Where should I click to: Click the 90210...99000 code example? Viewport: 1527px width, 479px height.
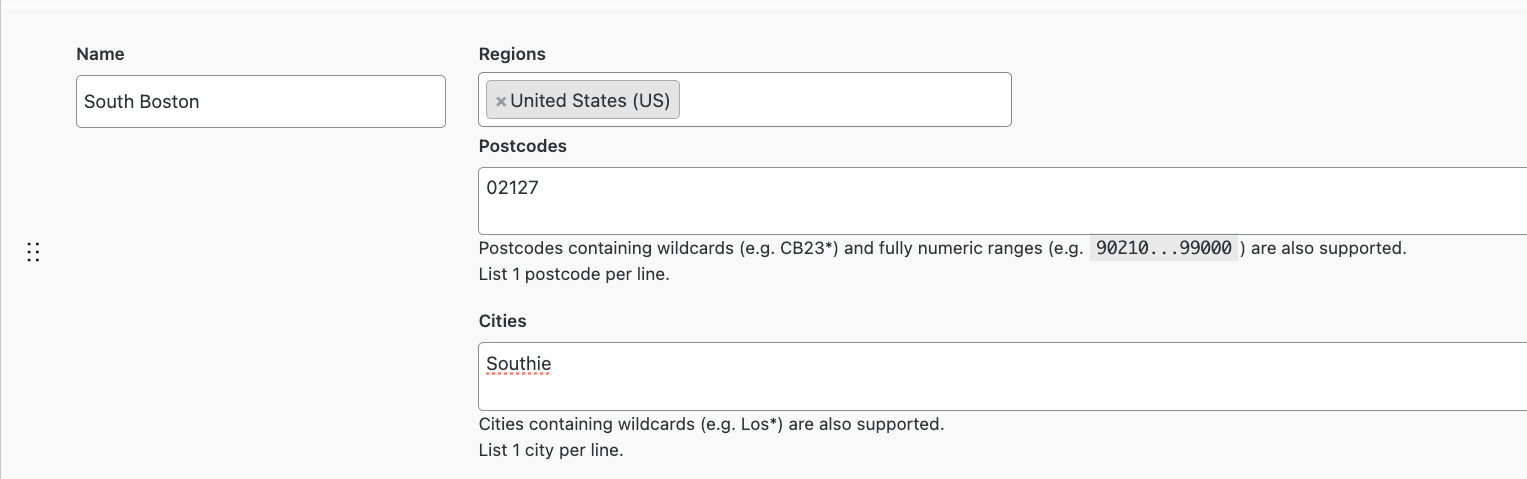pyautogui.click(x=1164, y=248)
